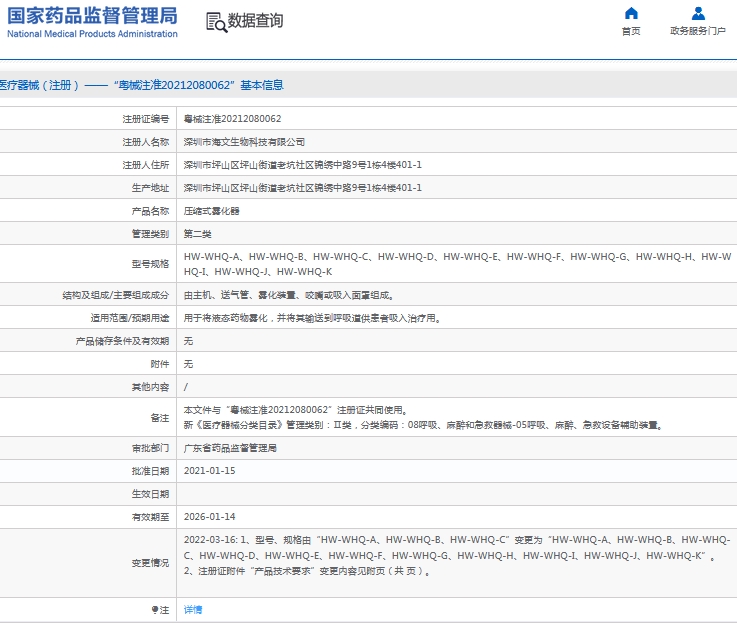This screenshot has width=737, height=623.
Task: Click the 政务服务门户 text link
Action: (698, 31)
